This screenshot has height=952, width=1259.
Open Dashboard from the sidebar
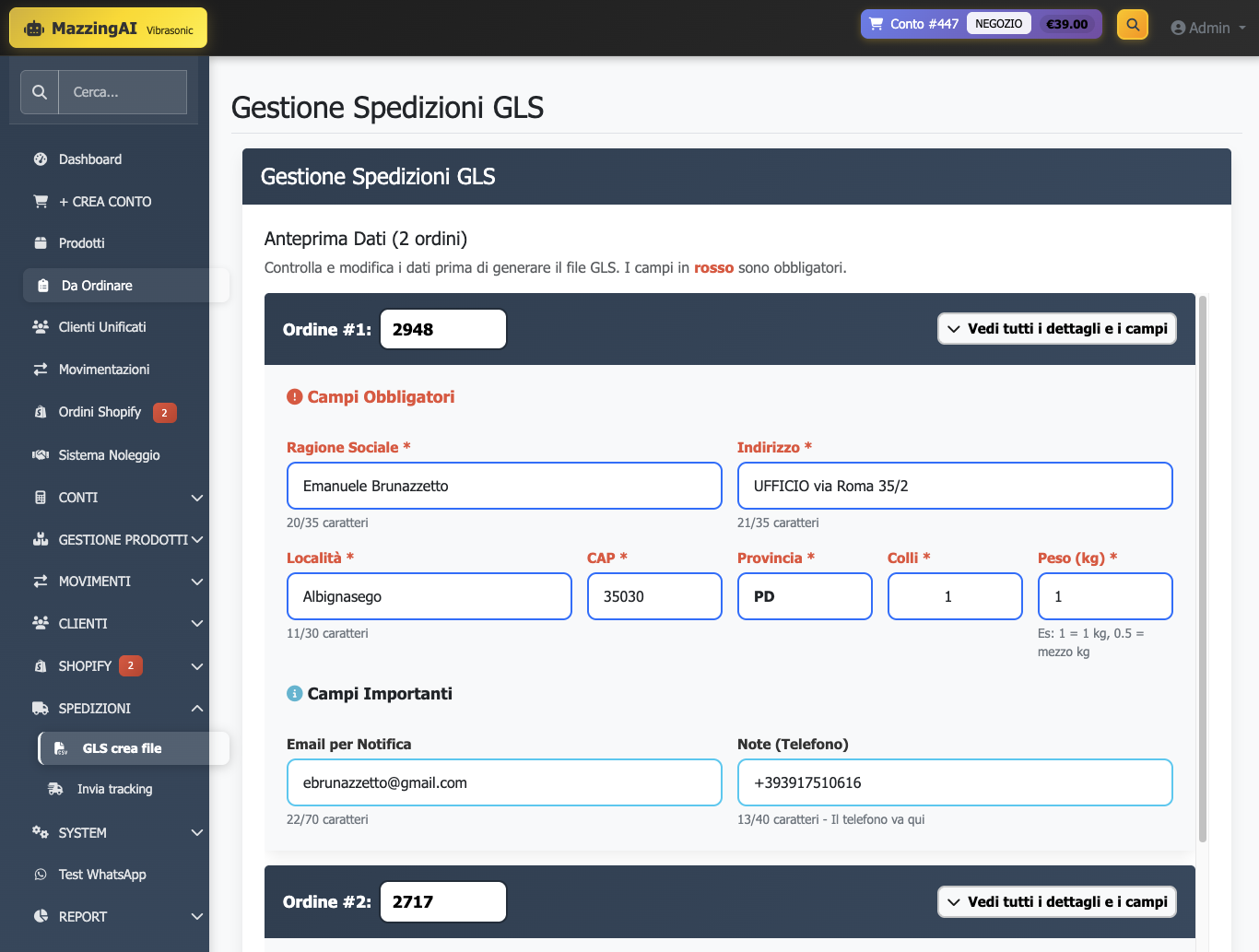90,159
